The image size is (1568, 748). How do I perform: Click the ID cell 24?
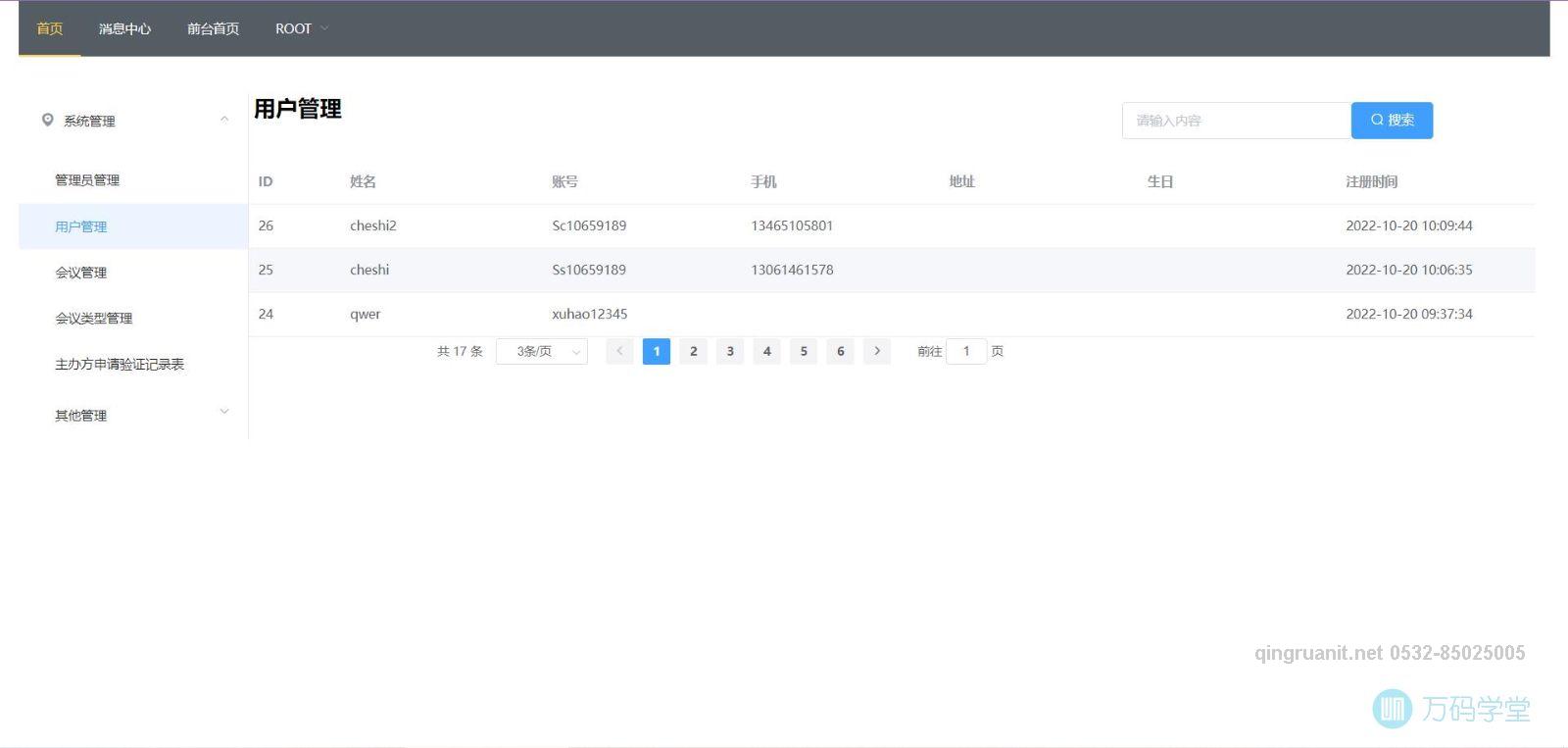(266, 314)
